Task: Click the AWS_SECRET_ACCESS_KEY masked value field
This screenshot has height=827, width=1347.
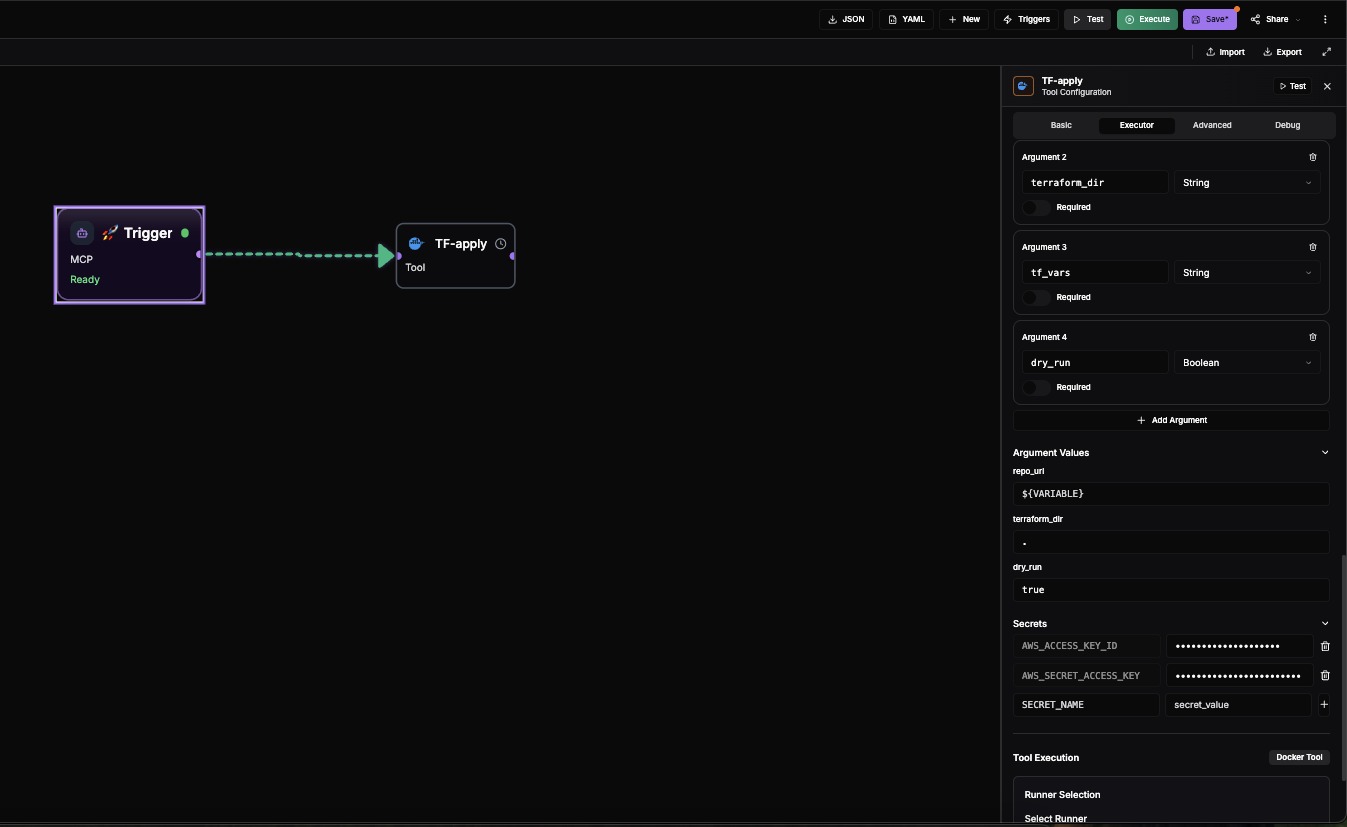Action: (x=1239, y=675)
